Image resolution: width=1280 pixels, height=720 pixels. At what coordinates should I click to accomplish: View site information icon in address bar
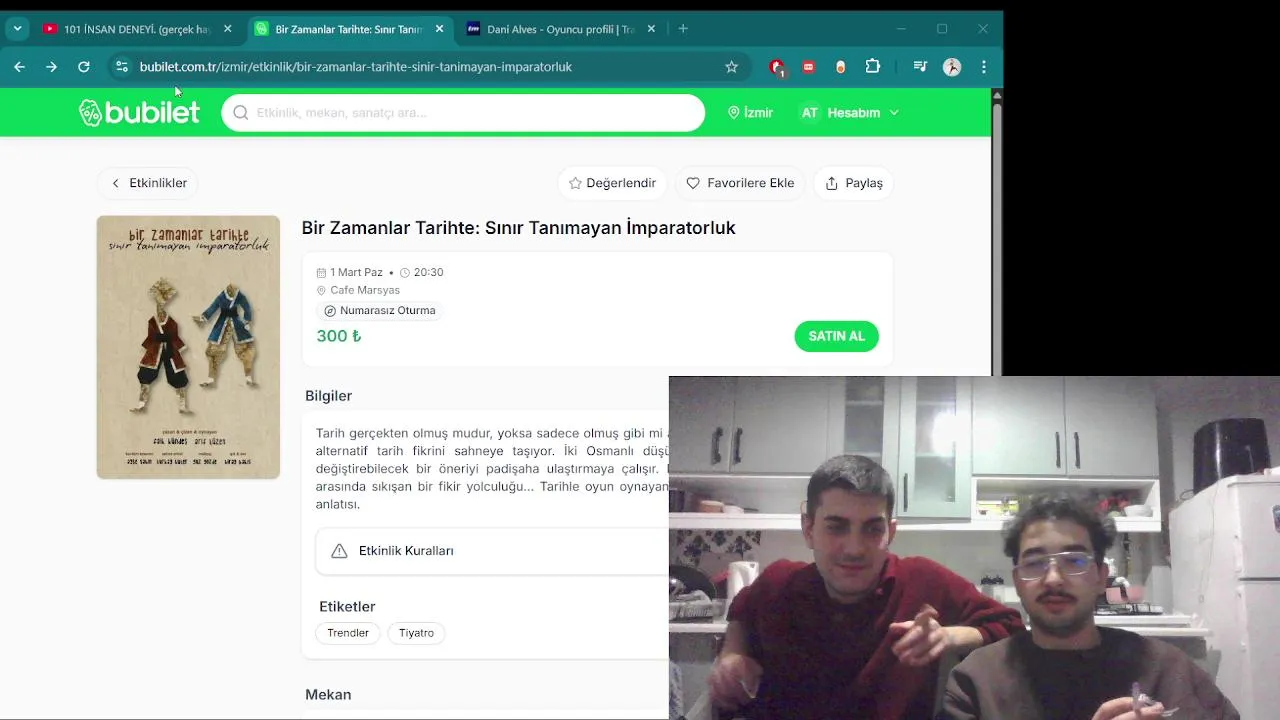pos(122,67)
